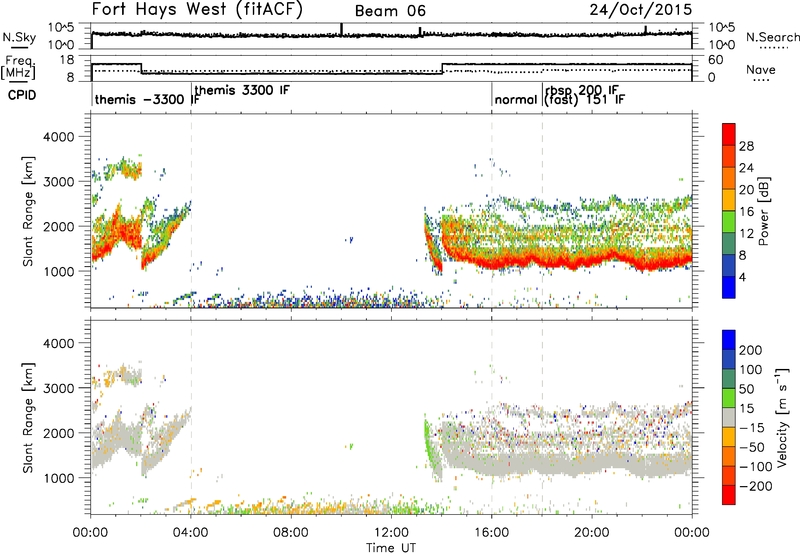The image size is (800, 554).
Task: Click the 'N.Search' legend label
Action: click(x=772, y=37)
